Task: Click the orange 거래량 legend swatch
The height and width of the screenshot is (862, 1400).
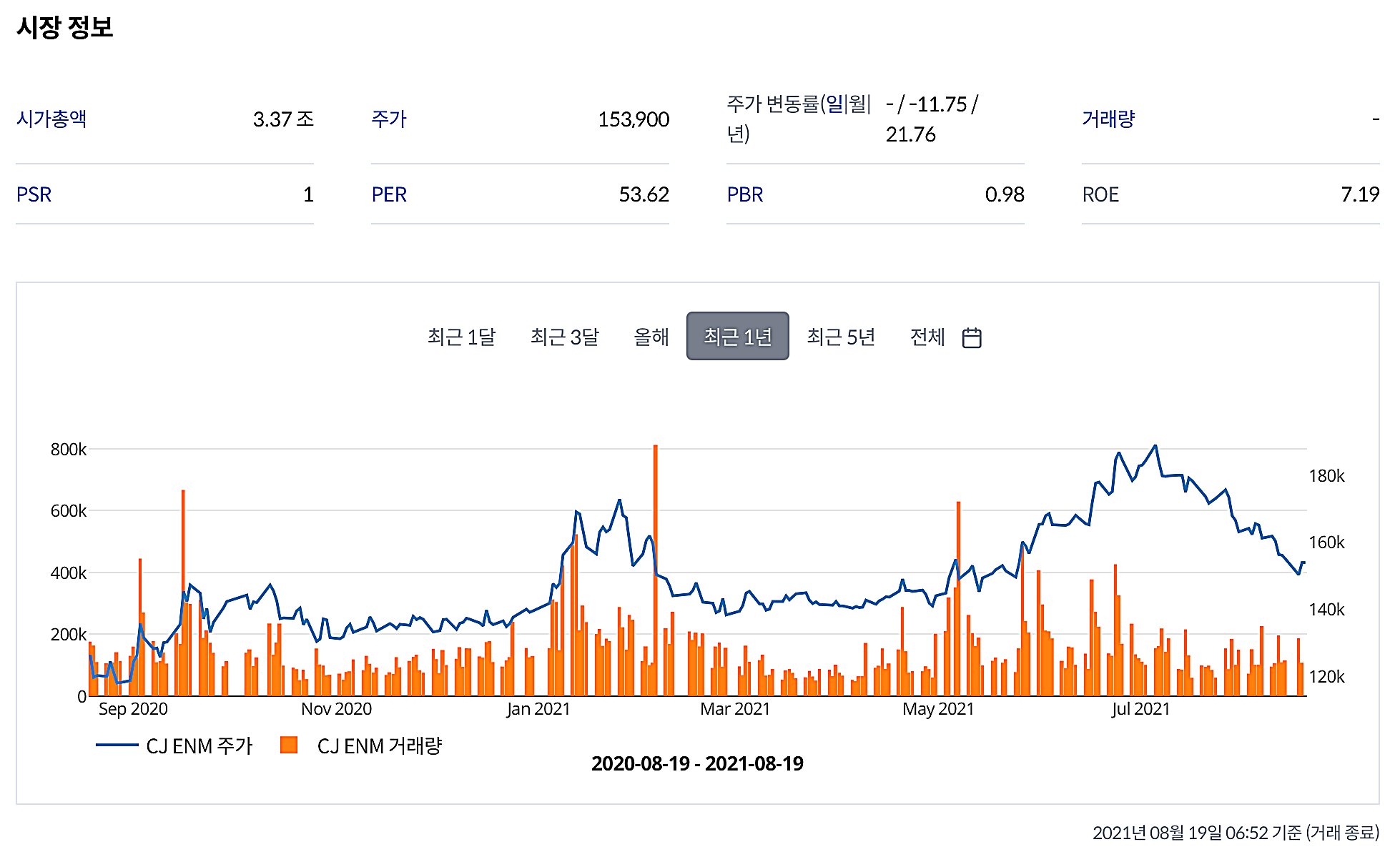Action: click(289, 745)
